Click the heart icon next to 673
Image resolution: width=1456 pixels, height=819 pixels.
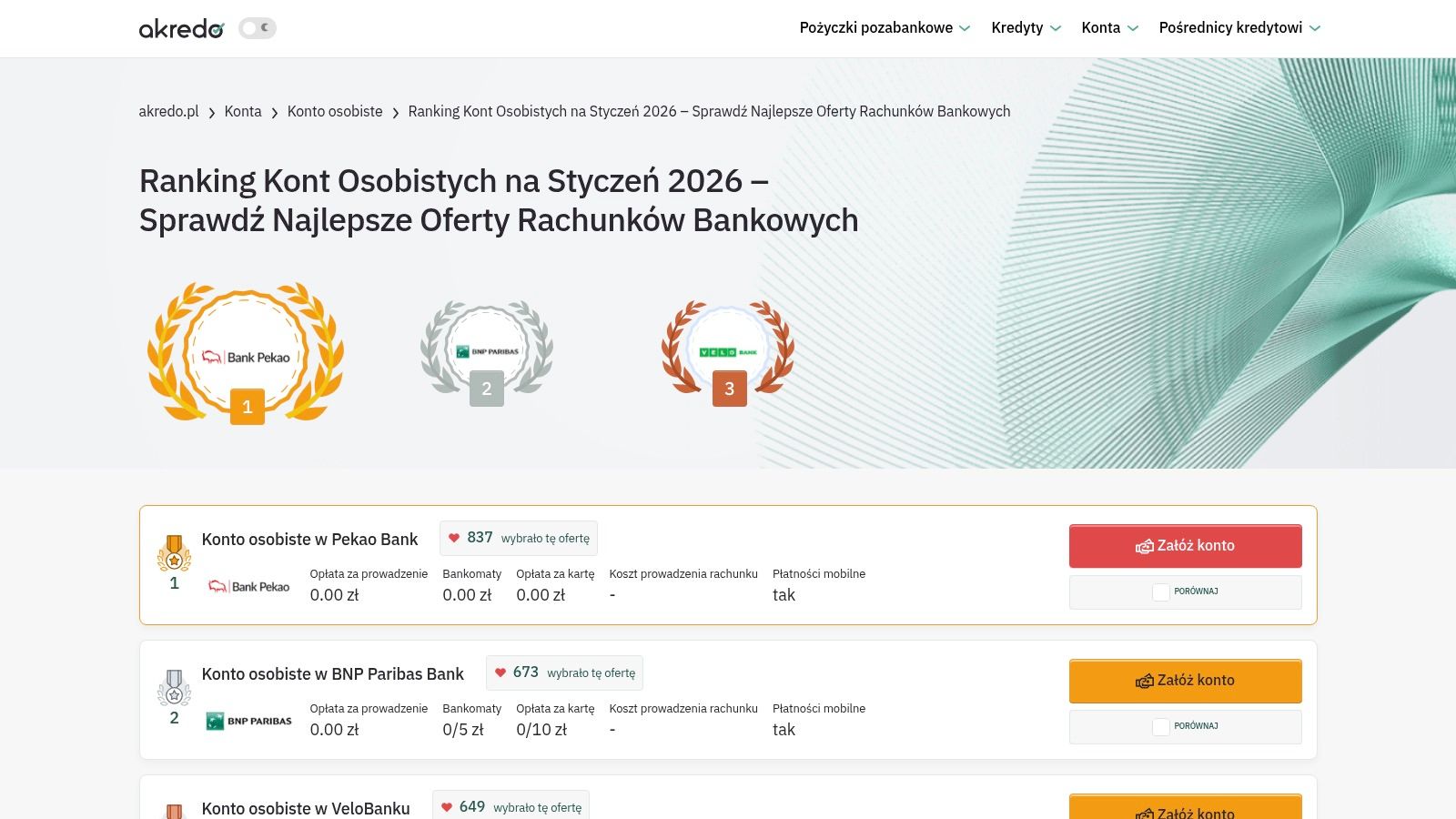[500, 672]
